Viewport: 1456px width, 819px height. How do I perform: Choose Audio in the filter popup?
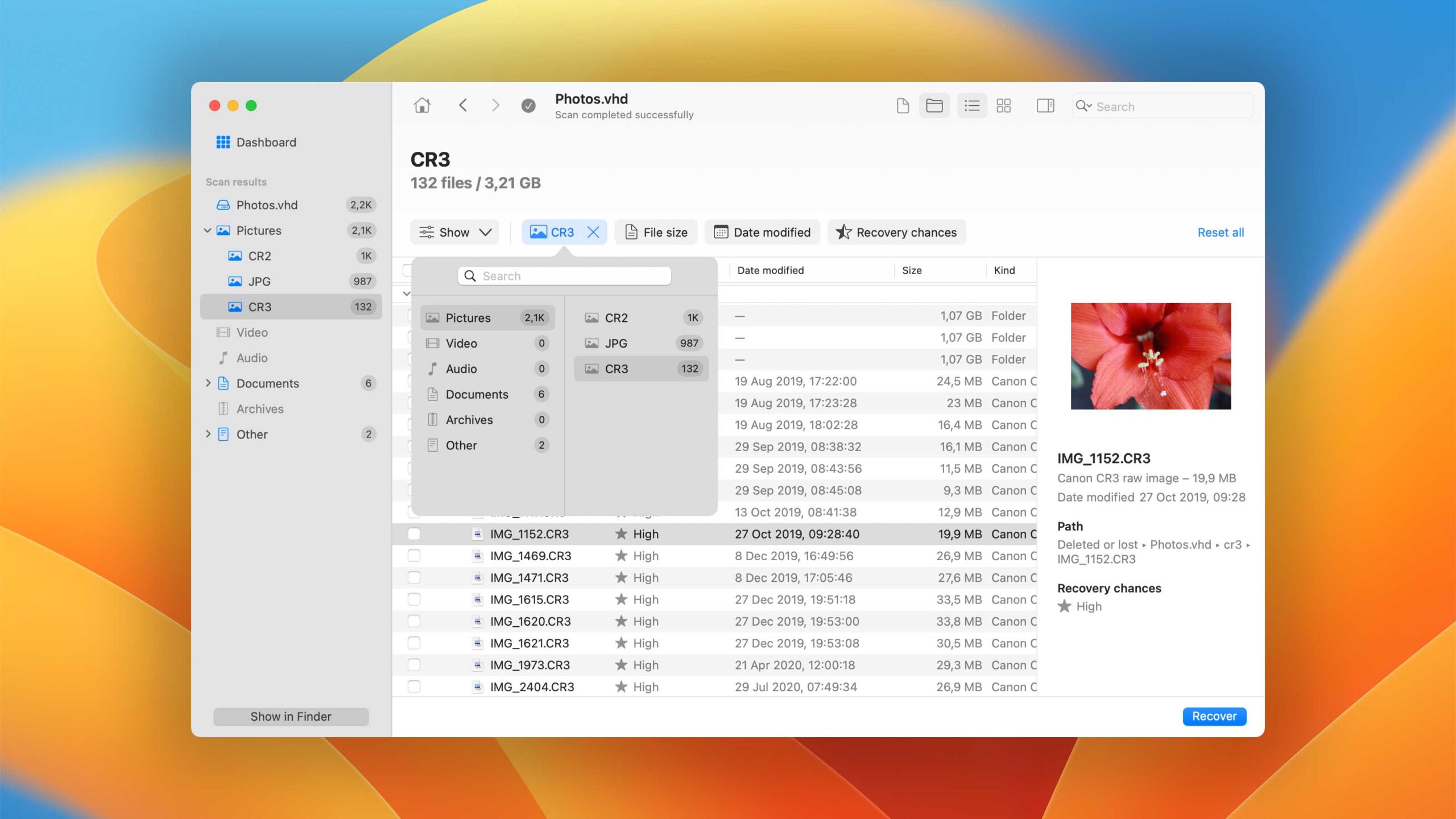tap(487, 369)
